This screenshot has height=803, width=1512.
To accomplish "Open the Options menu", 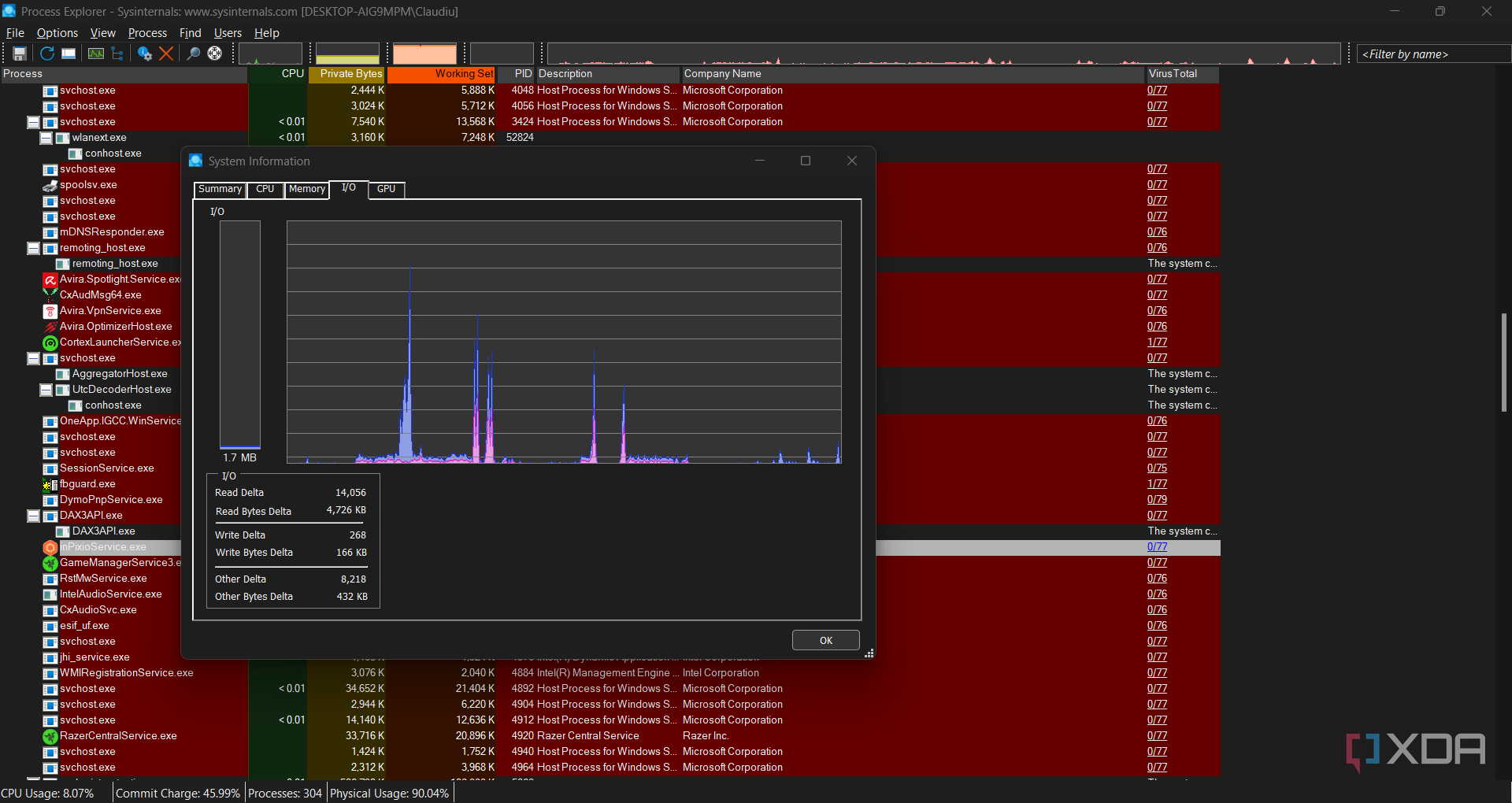I will (57, 33).
